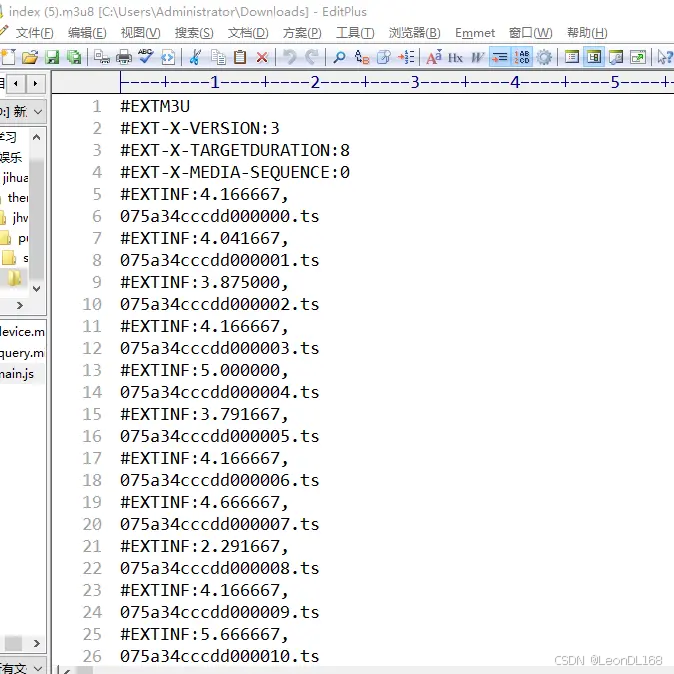Click the directory tree scroll-up arrow

[37, 137]
